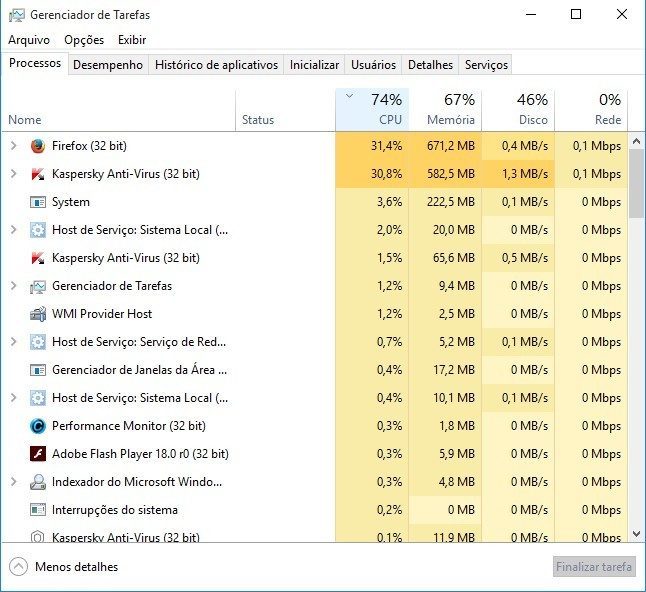Select Performance Monitor (32 bit) name
The image size is (646, 592).
(x=129, y=426)
